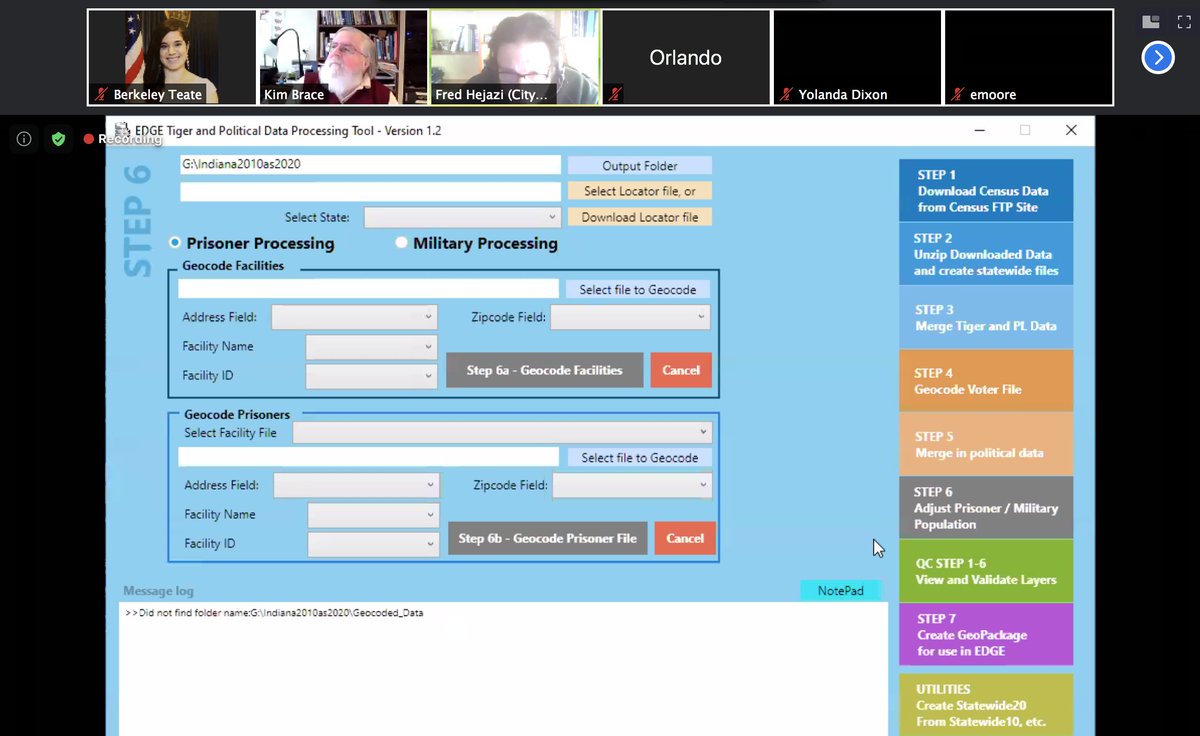The image size is (1200, 736).
Task: Open UTILITIES Create Statewide20 panel
Action: [985, 705]
